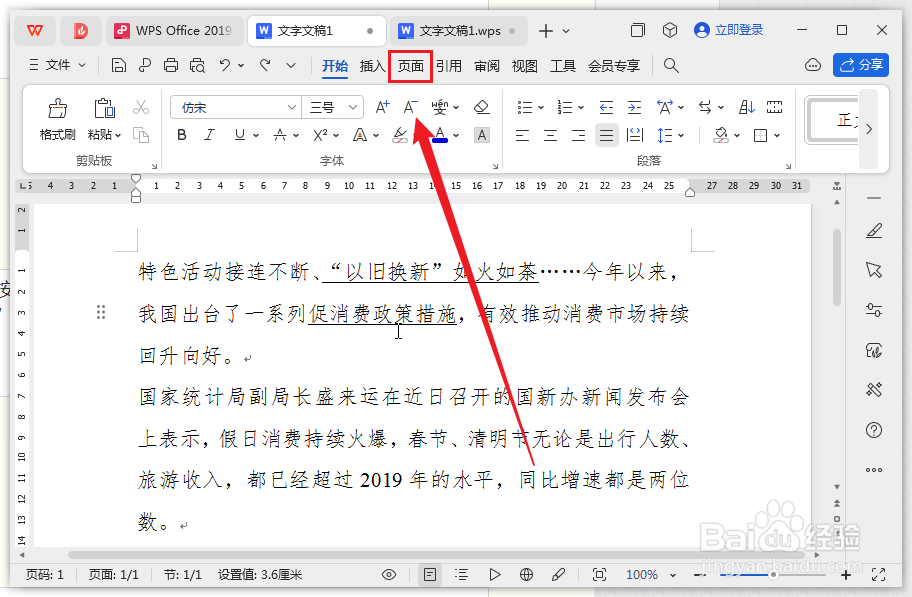Viewport: 912px width, 597px height.
Task: Click the Cut scissors icon in clipboard group
Action: coord(143,105)
